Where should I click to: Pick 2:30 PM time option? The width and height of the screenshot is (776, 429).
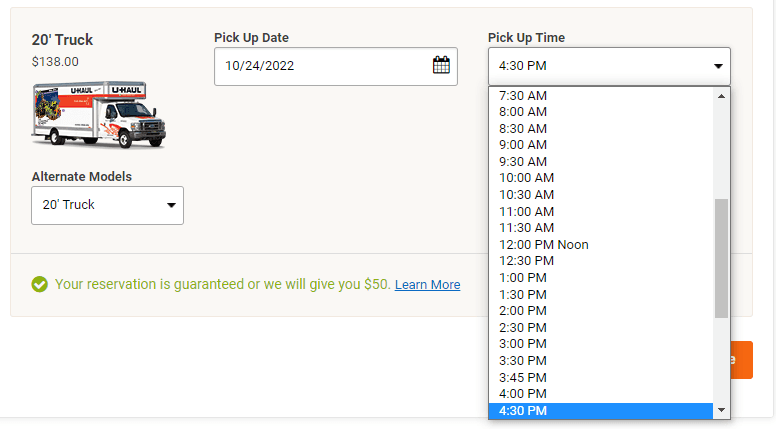coord(523,327)
